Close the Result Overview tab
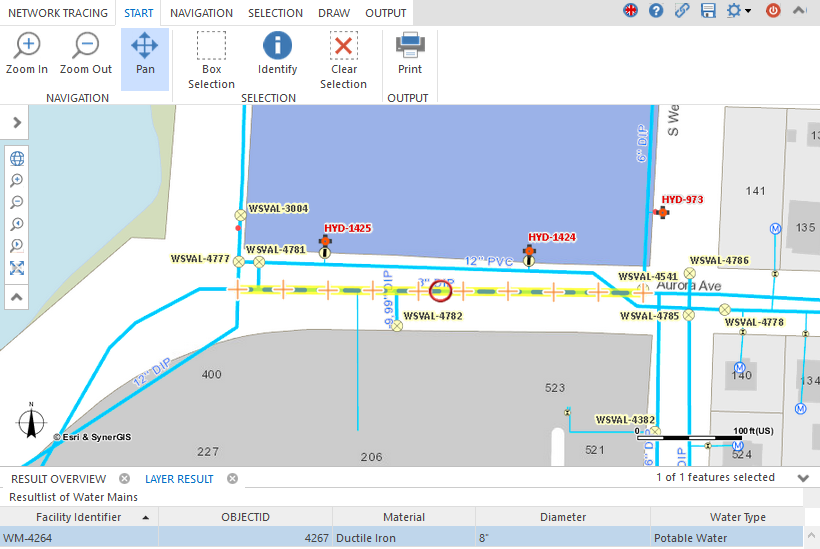This screenshot has width=820, height=549. (x=124, y=479)
